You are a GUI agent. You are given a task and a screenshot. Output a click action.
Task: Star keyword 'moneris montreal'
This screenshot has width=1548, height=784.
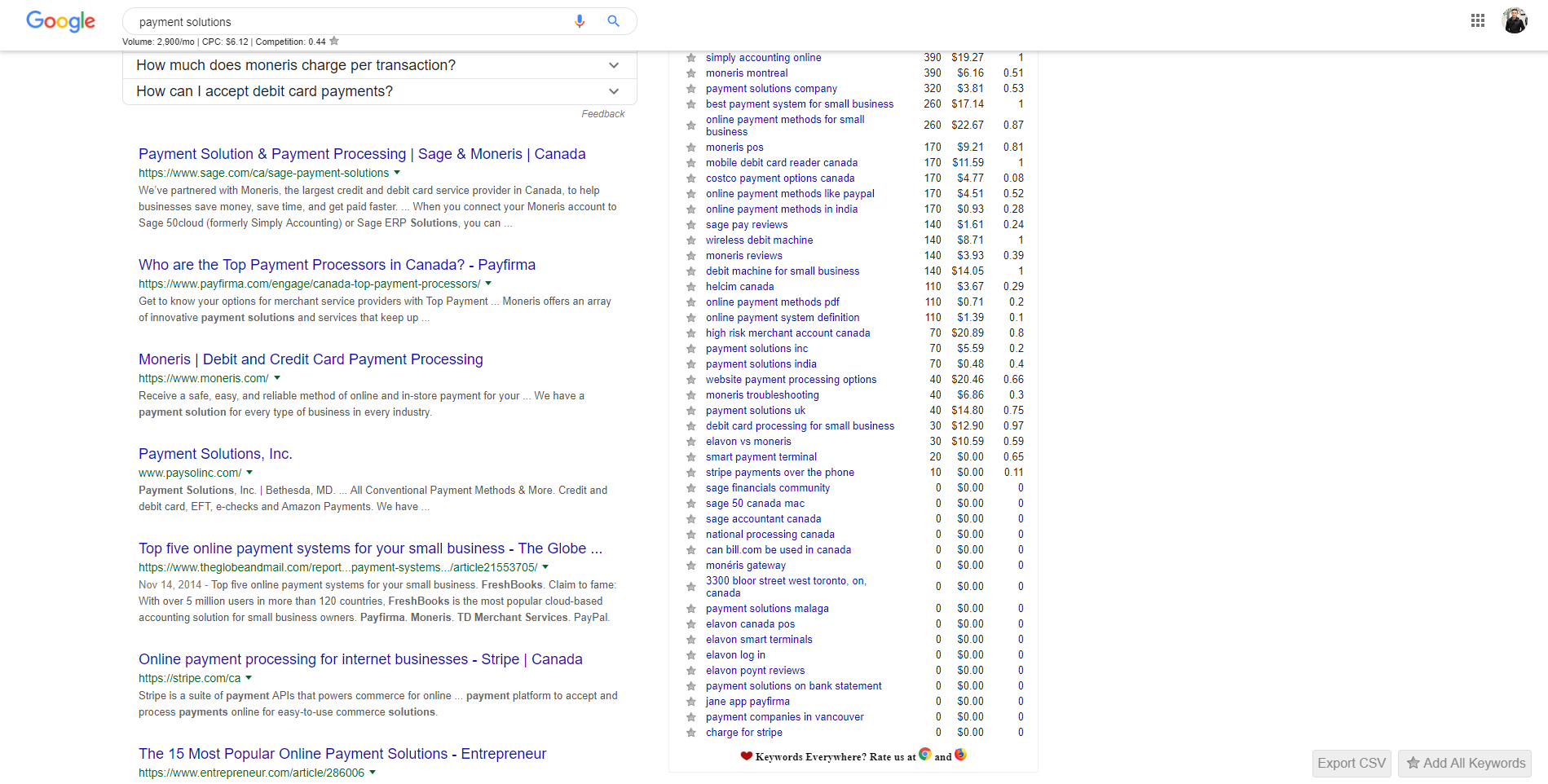[691, 73]
